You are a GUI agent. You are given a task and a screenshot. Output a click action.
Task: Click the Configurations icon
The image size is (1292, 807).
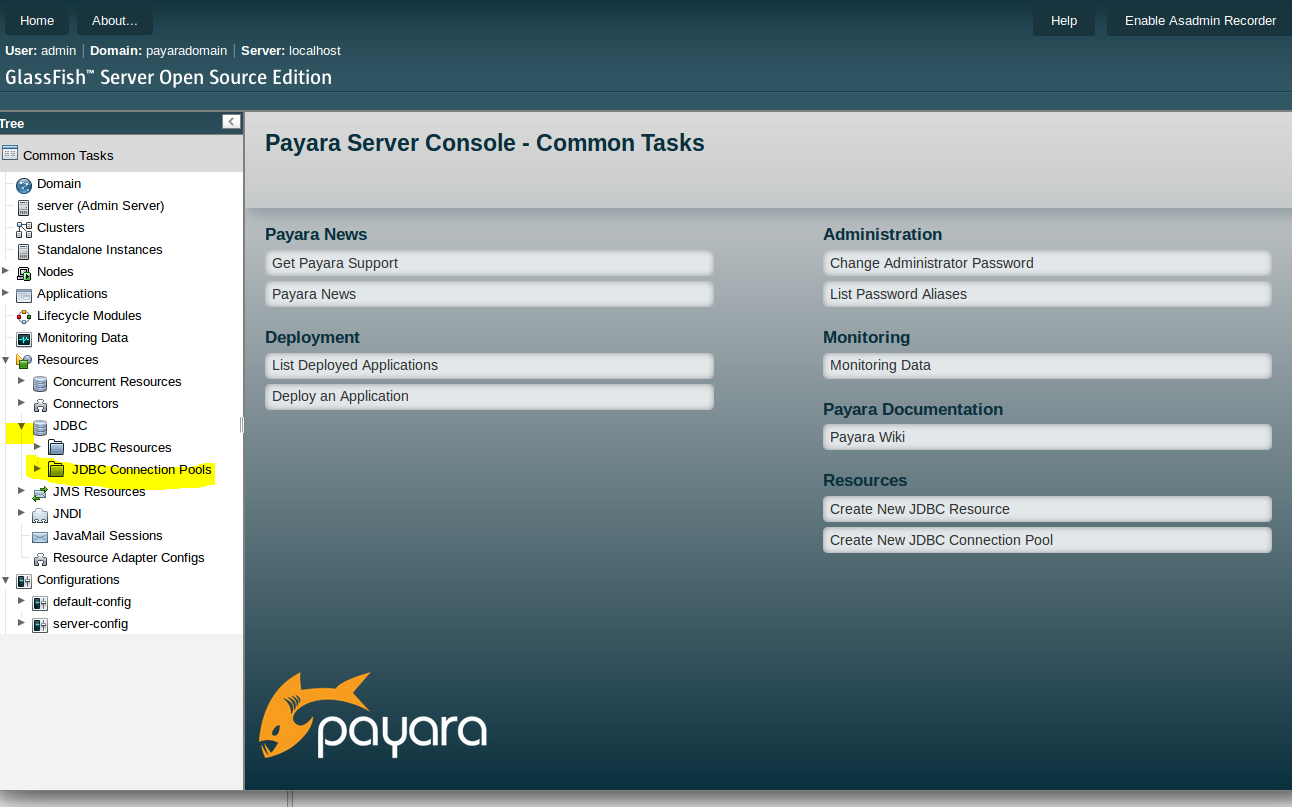coord(24,581)
